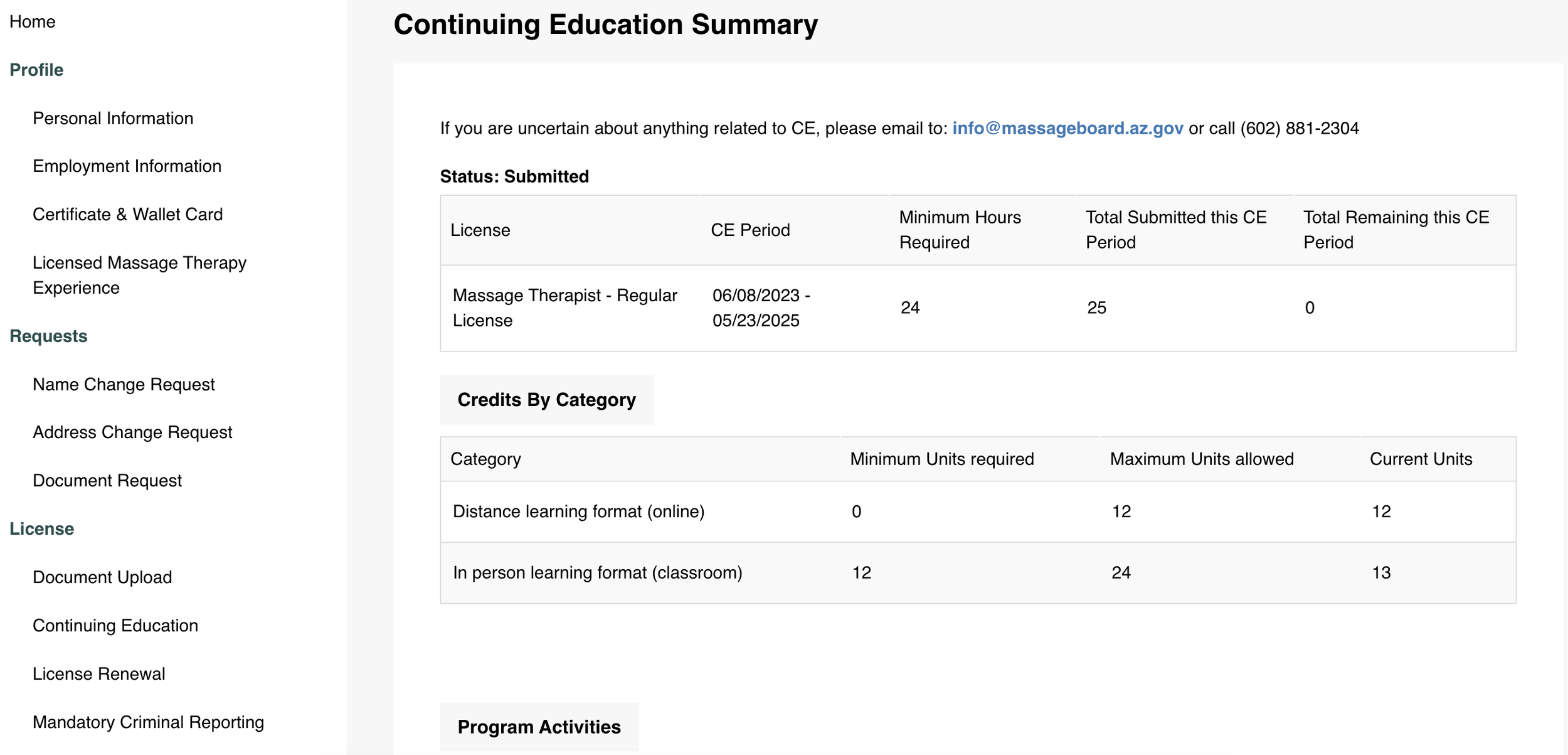
Task: Open Document Upload page
Action: point(102,577)
